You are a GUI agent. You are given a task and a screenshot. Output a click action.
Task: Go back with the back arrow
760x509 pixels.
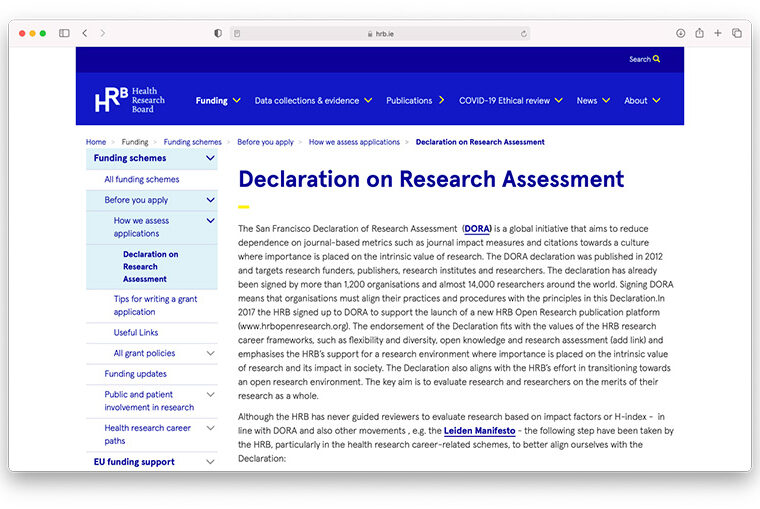(x=85, y=33)
